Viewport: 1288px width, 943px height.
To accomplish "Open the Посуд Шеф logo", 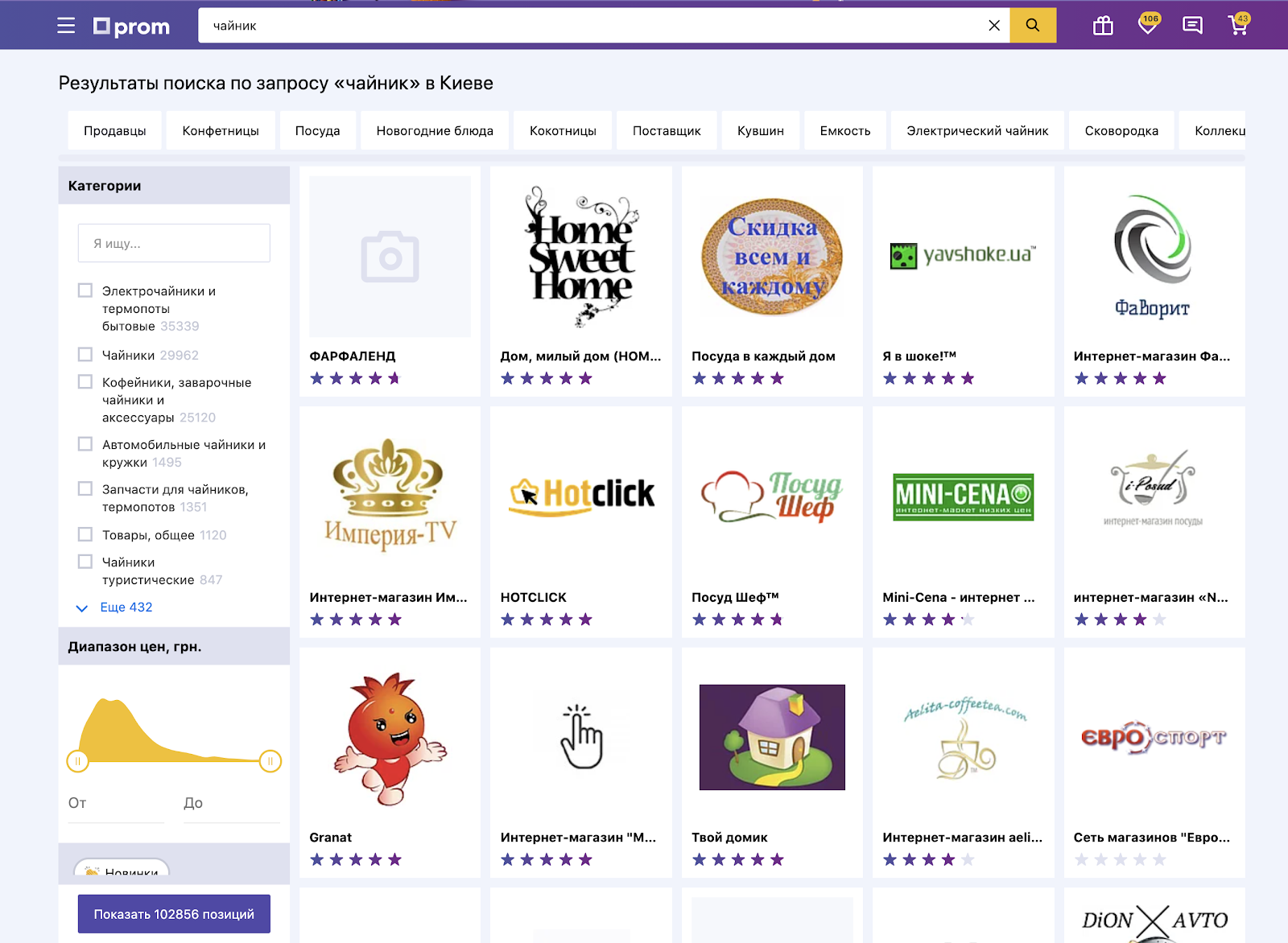I will [x=772, y=496].
